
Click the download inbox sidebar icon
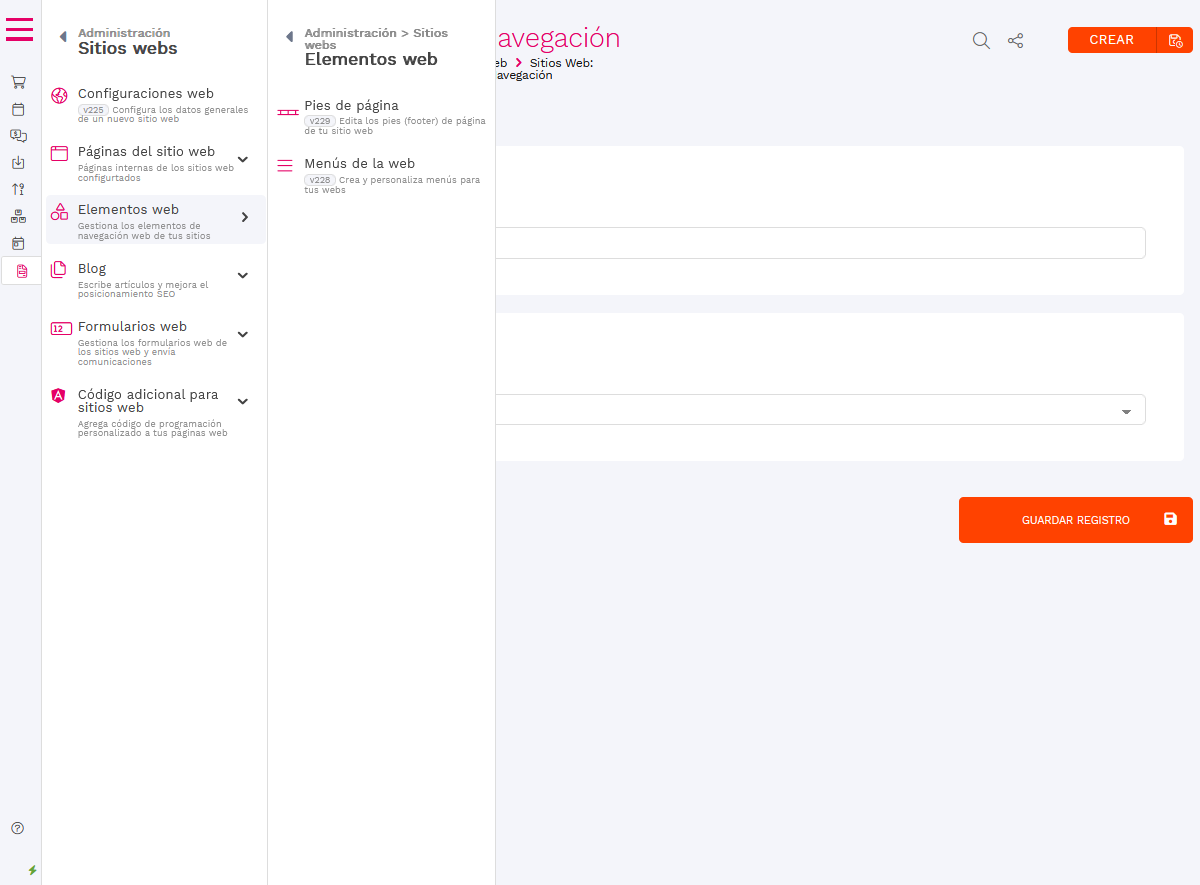[18, 162]
